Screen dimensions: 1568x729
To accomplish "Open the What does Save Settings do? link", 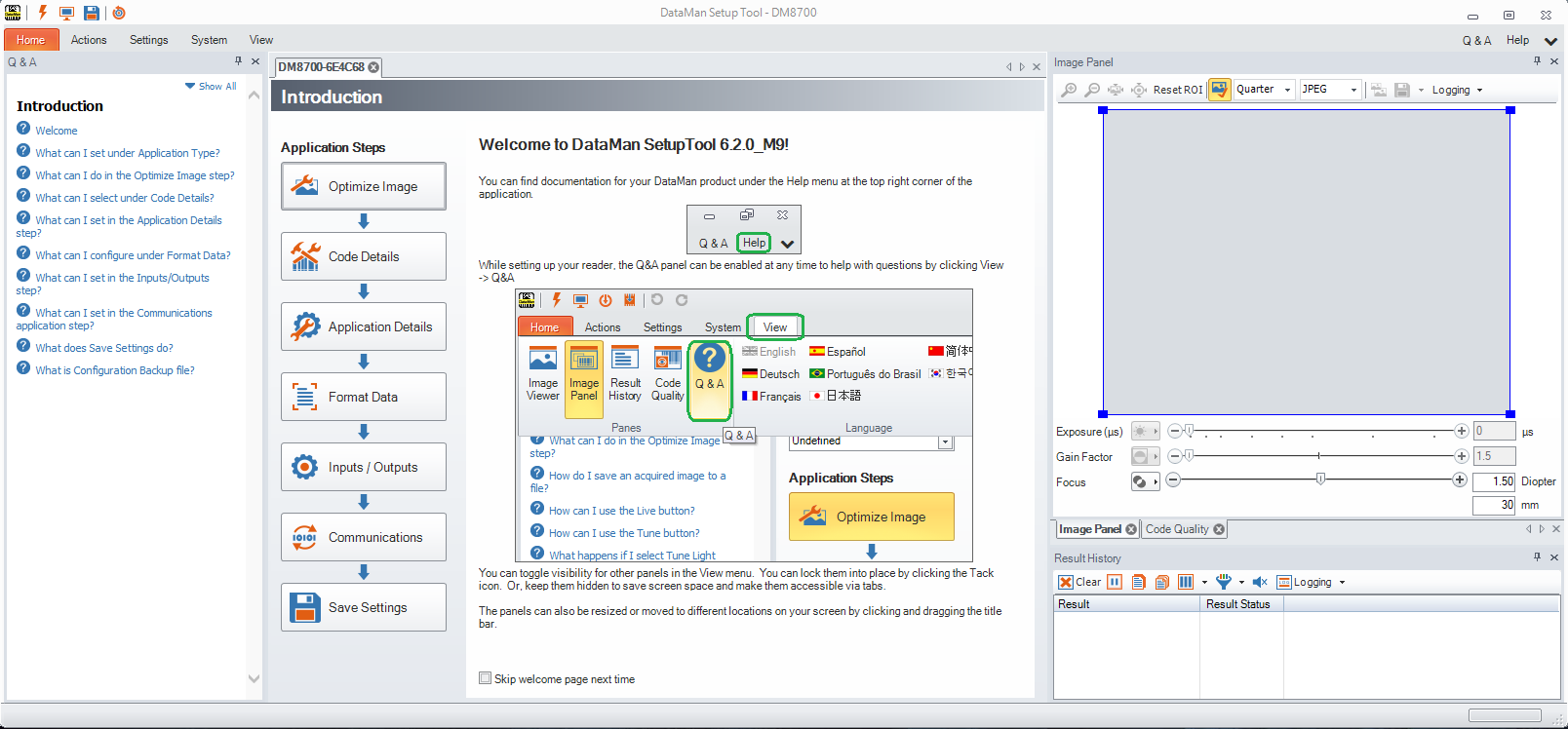I will tap(104, 348).
